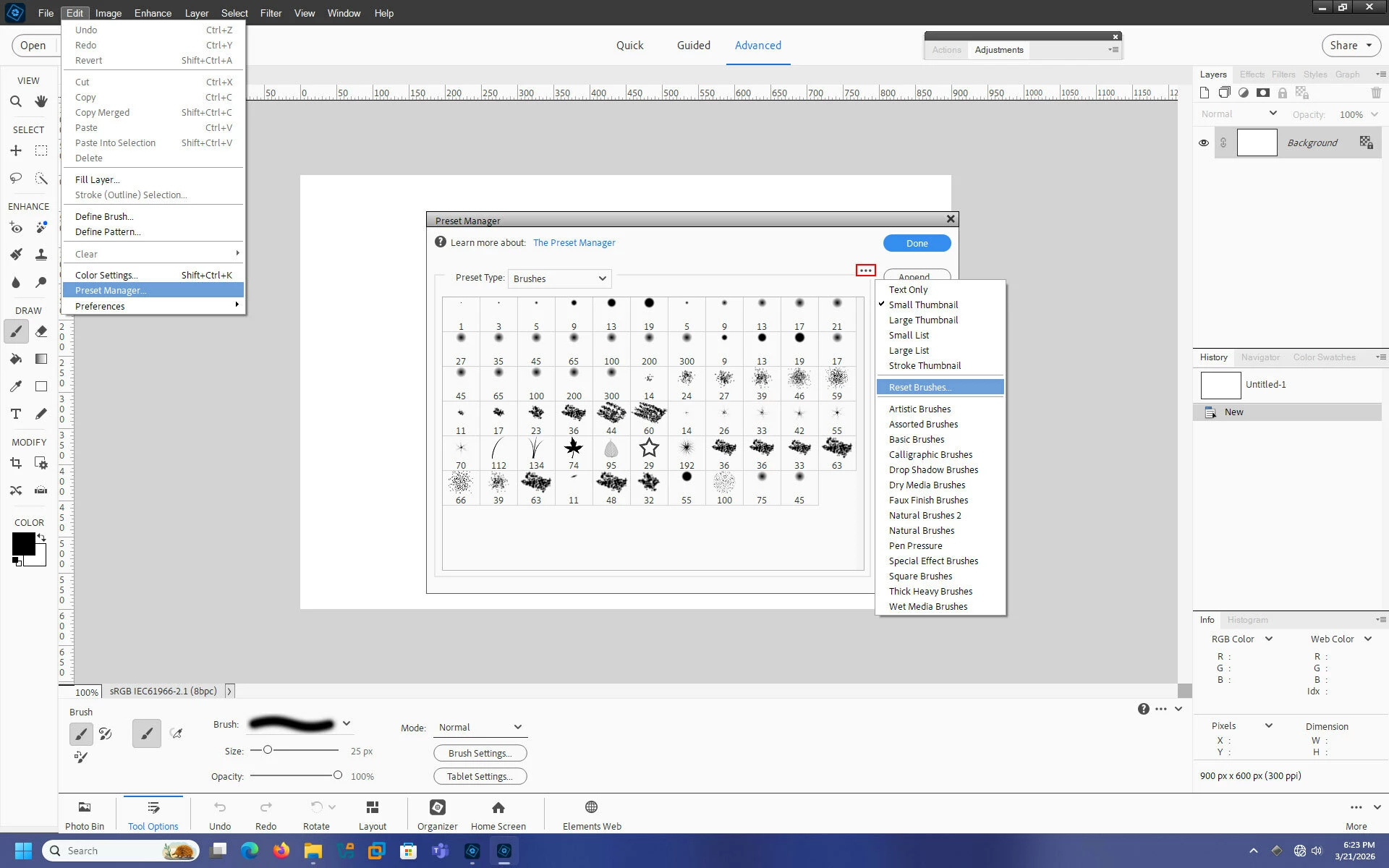
Task: Toggle Tool Options panel in bottom bar
Action: point(153,814)
